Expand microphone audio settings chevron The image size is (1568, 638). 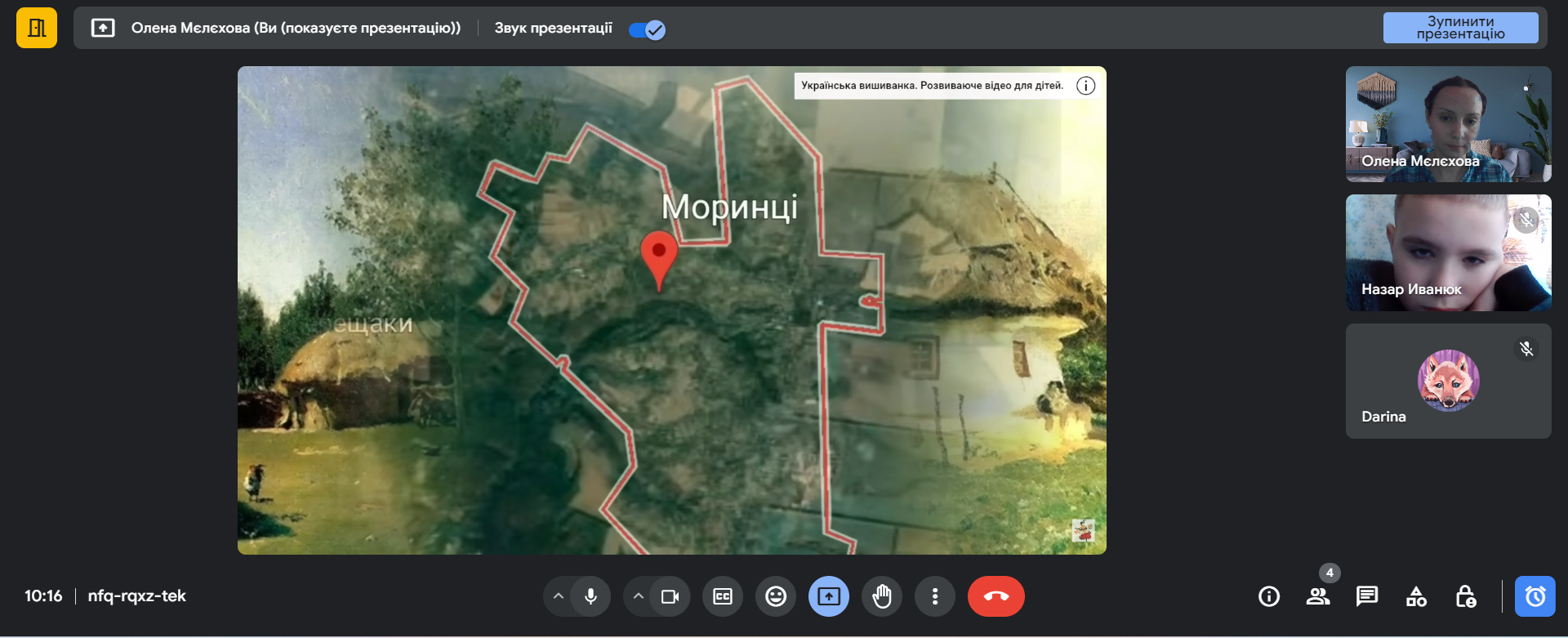[559, 596]
